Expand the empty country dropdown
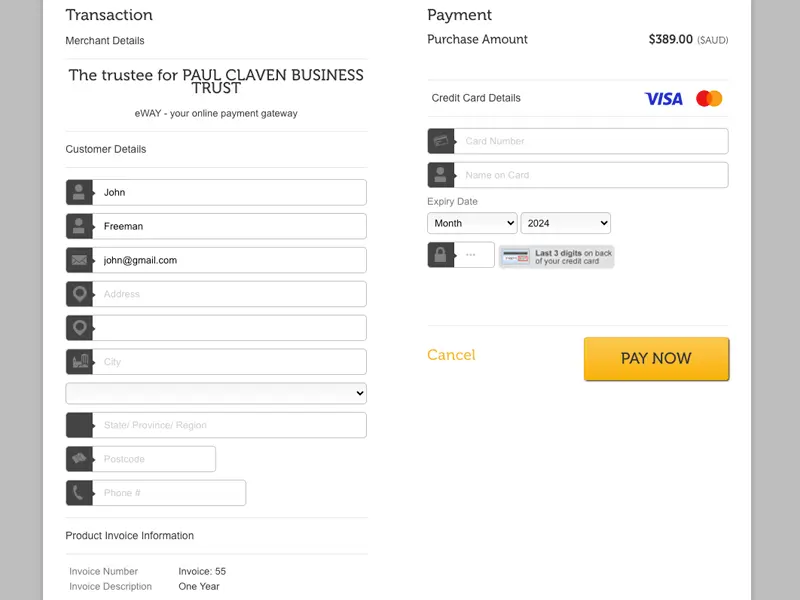The width and height of the screenshot is (800, 600). tap(216, 393)
